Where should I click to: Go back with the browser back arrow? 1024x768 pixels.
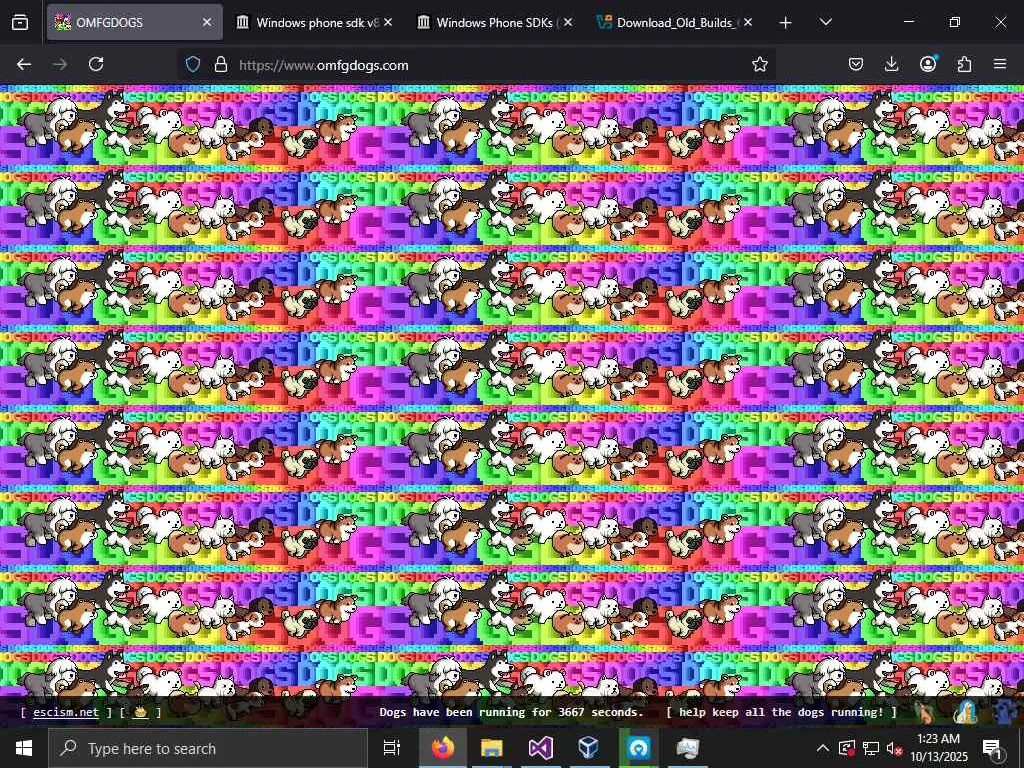point(24,64)
